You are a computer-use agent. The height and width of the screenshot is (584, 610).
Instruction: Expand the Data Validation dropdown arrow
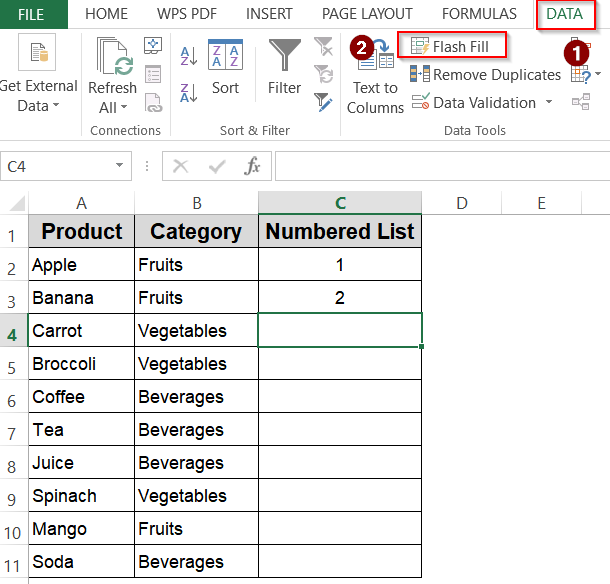coord(549,103)
